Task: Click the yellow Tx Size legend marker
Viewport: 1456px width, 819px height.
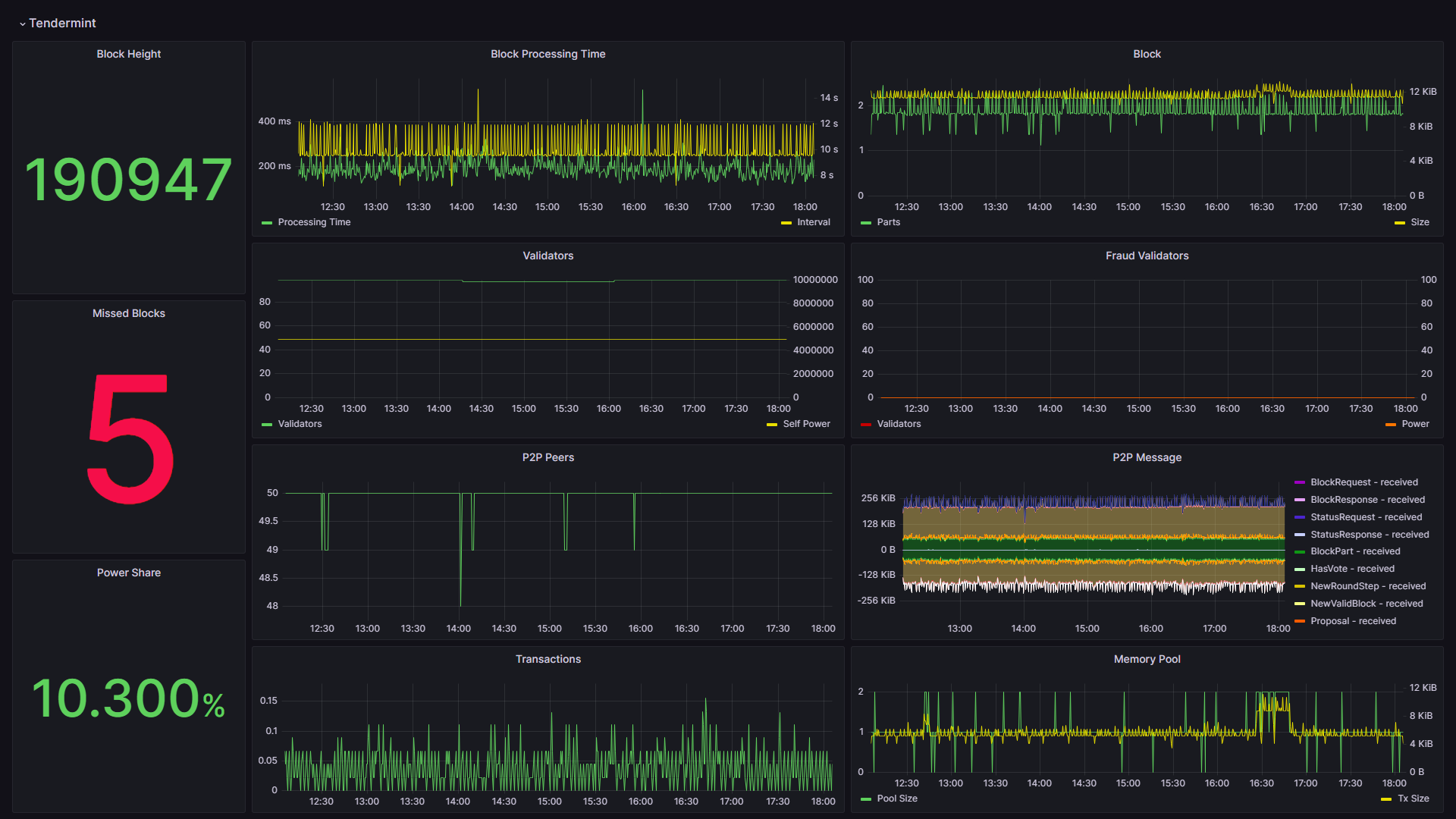Action: point(1386,799)
